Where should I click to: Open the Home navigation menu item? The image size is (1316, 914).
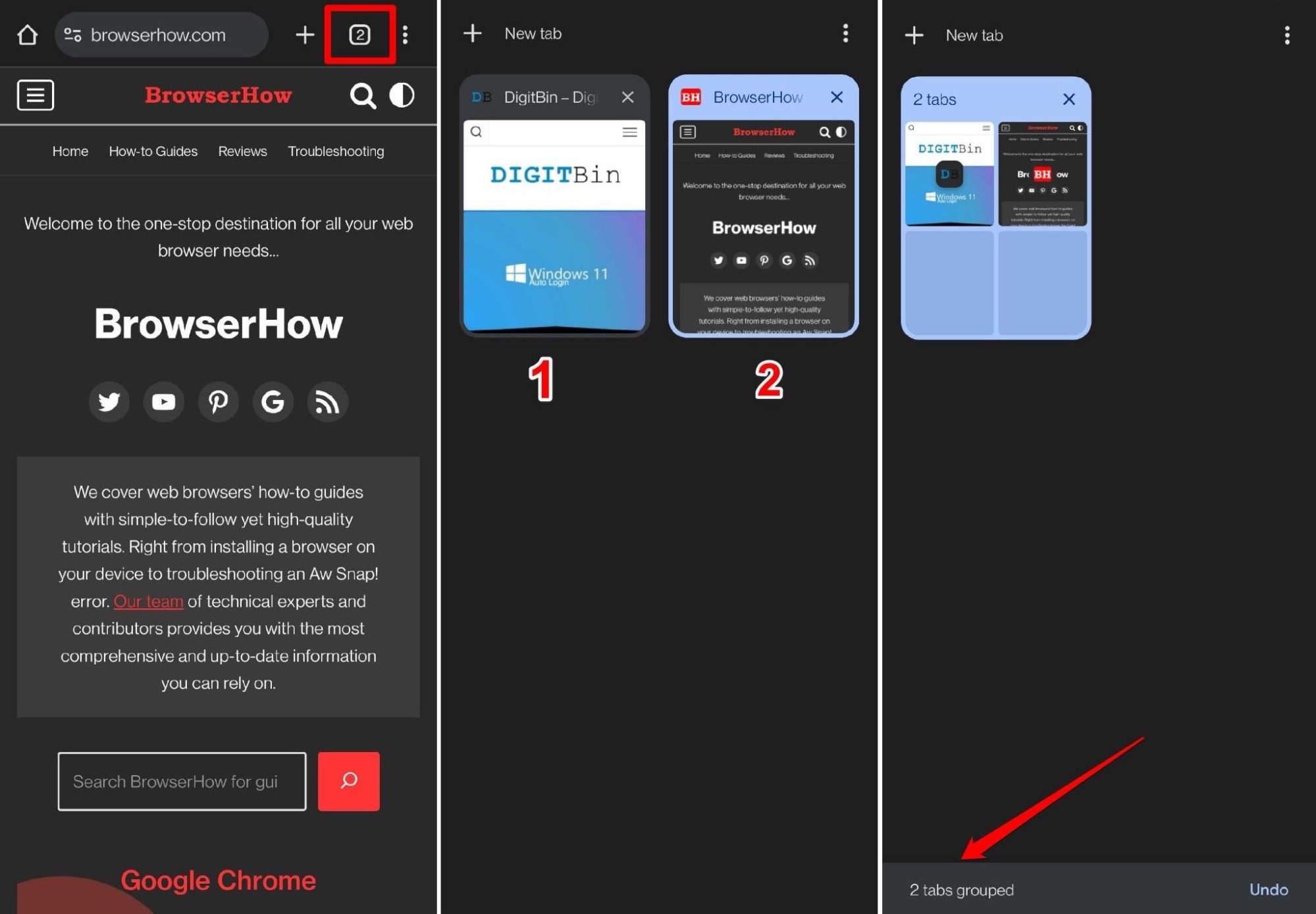coord(70,151)
